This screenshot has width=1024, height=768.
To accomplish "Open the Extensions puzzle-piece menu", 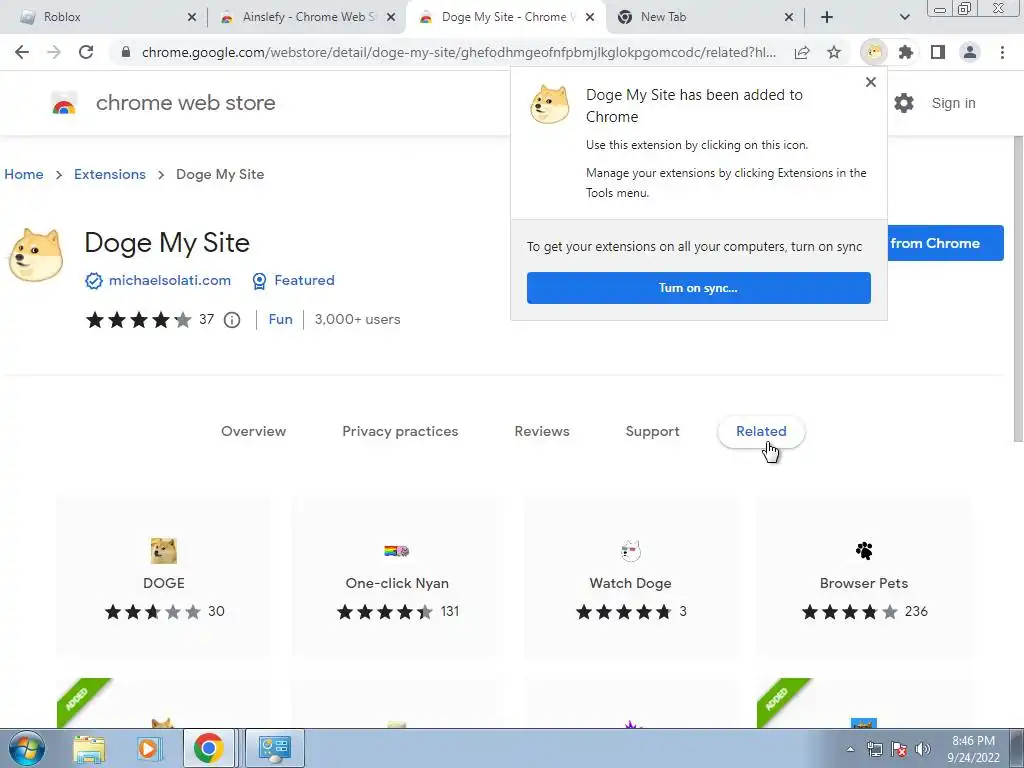I will (x=906, y=52).
